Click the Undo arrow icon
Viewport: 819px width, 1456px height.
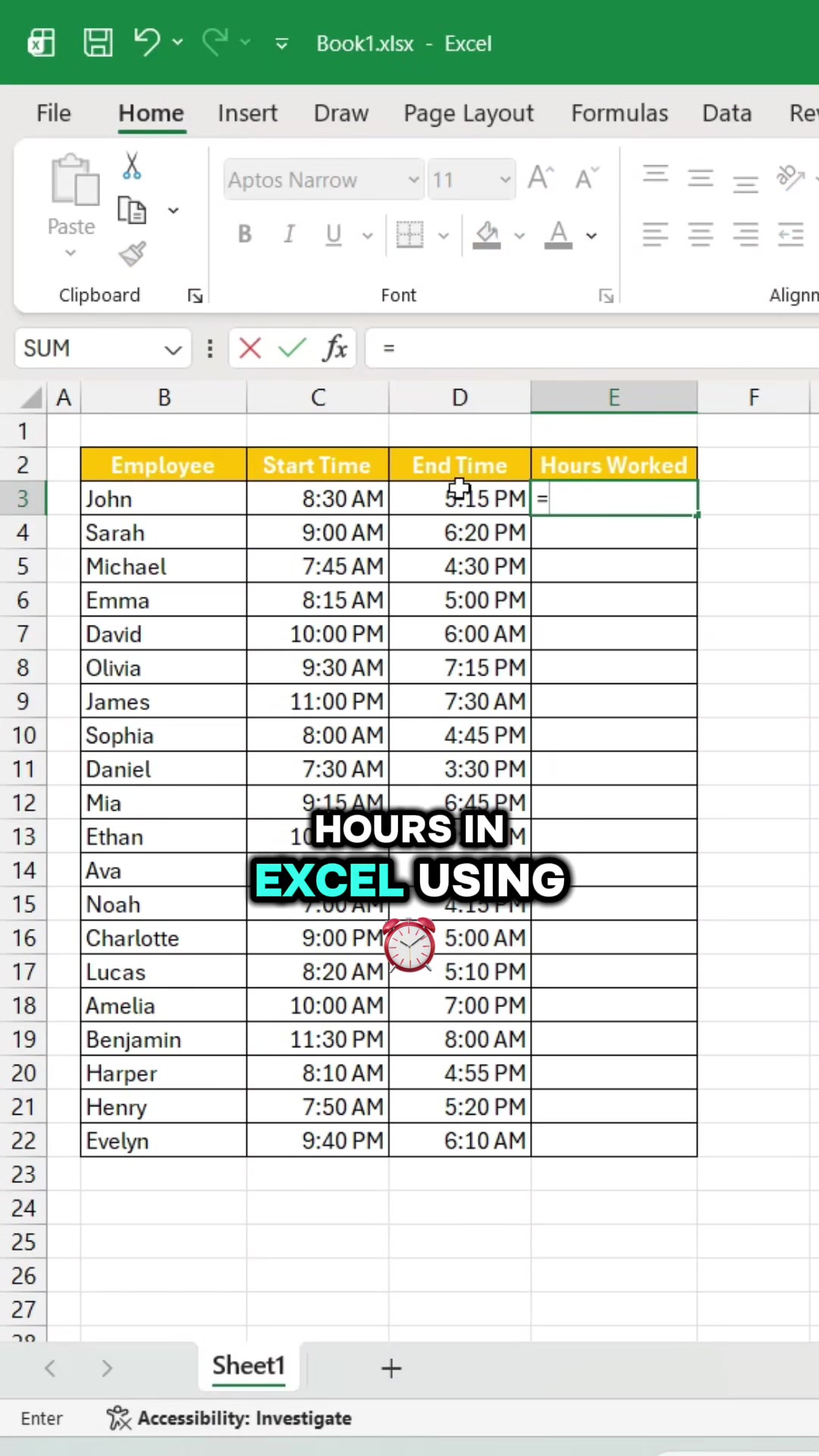pyautogui.click(x=147, y=42)
